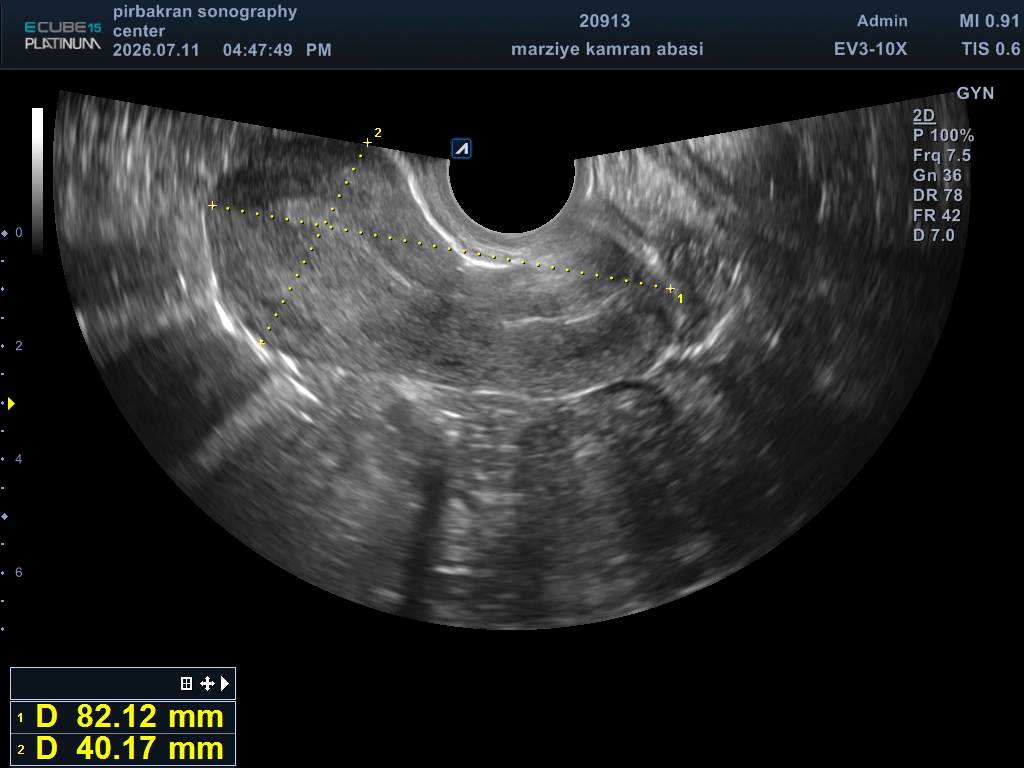1024x768 pixels.
Task: Click the frame rate value FR 42
Action: (936, 215)
